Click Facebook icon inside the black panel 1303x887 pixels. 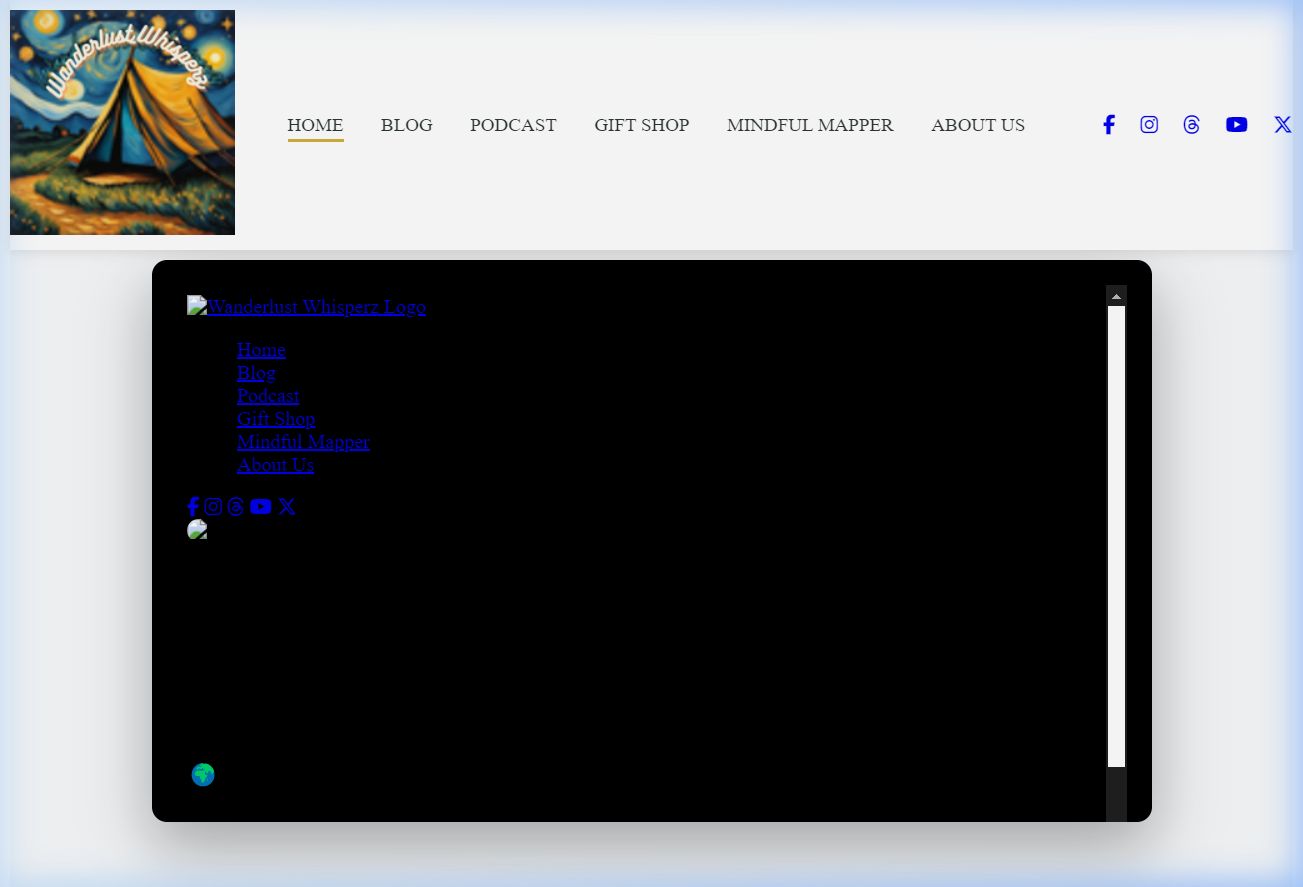[x=193, y=507]
